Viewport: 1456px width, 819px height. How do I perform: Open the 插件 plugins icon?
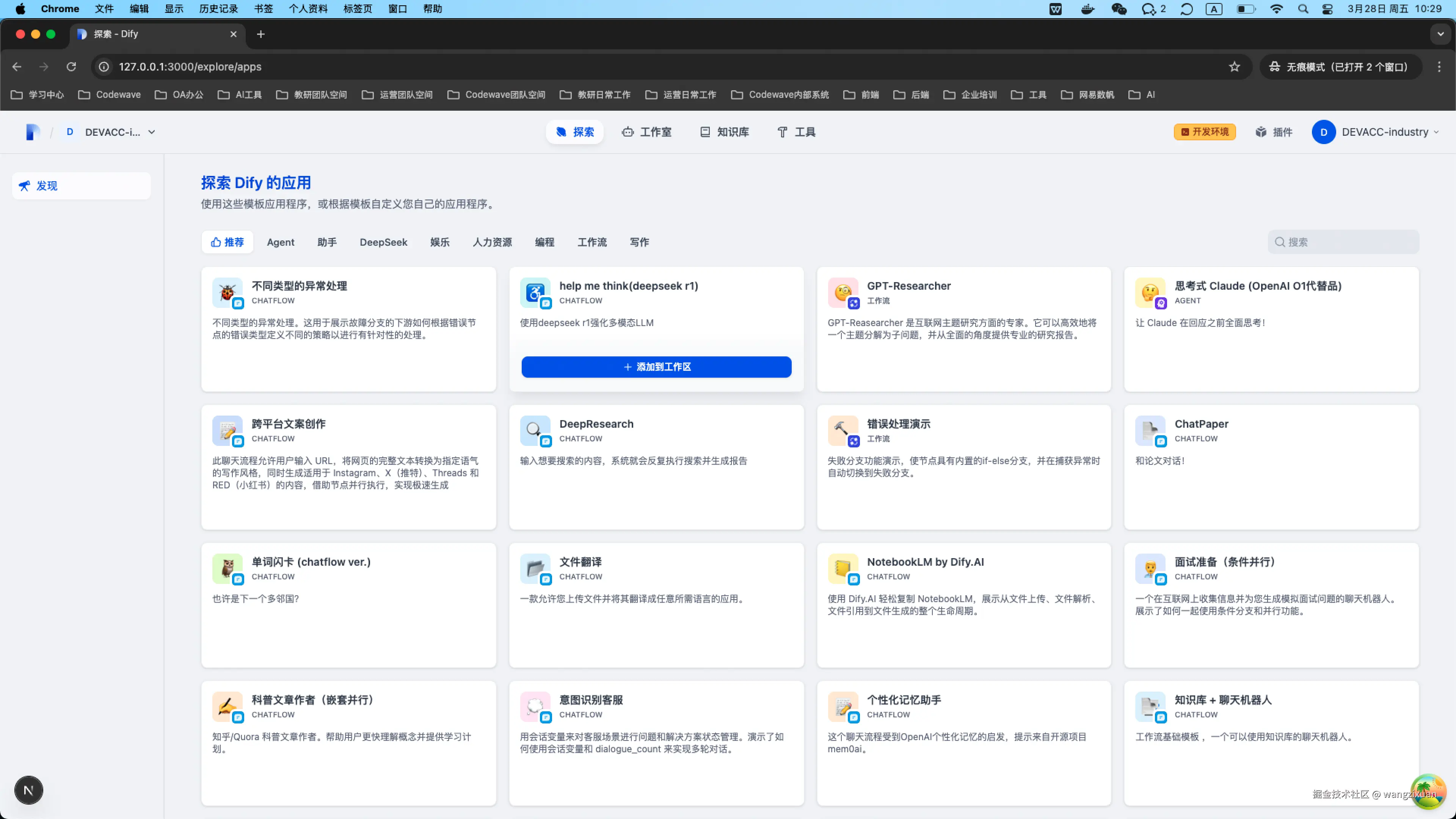pyautogui.click(x=1274, y=132)
